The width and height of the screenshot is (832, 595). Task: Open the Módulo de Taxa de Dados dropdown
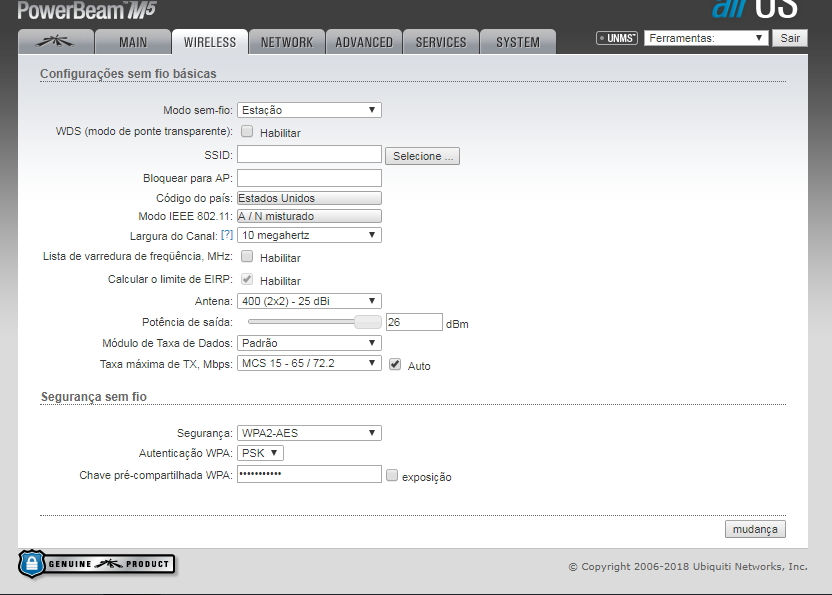[309, 343]
